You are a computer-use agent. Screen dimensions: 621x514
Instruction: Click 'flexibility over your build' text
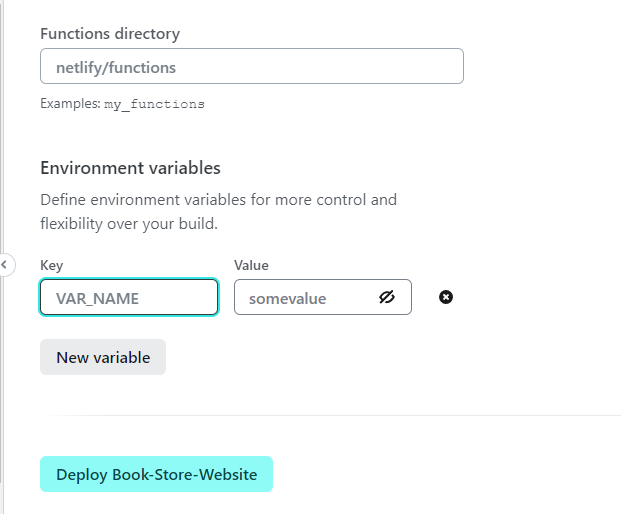pyautogui.click(x=129, y=222)
